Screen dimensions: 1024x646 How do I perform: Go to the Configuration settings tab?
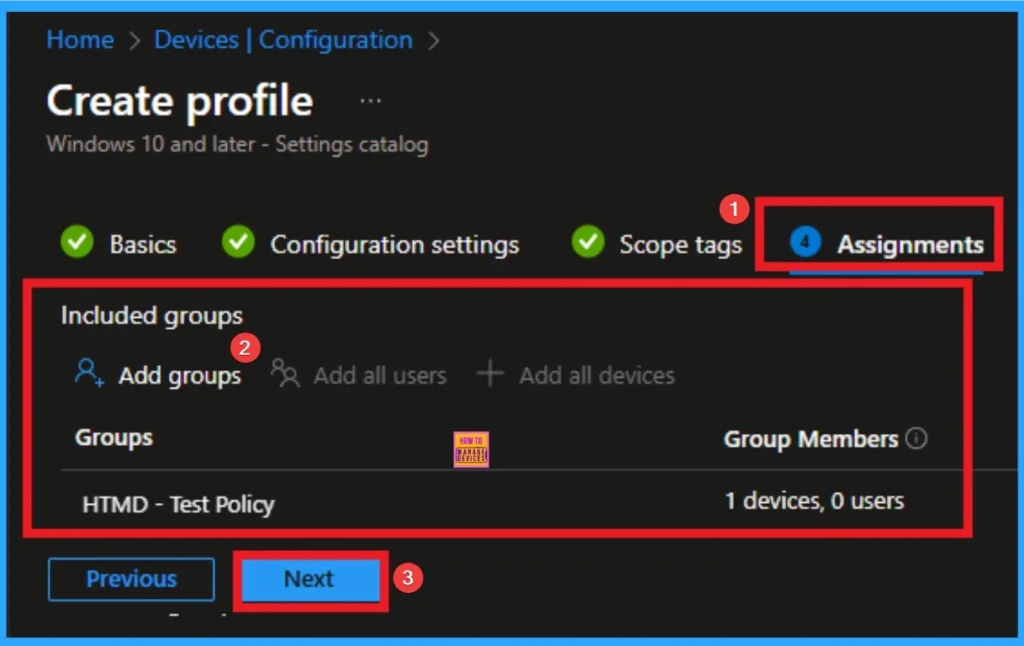click(394, 244)
